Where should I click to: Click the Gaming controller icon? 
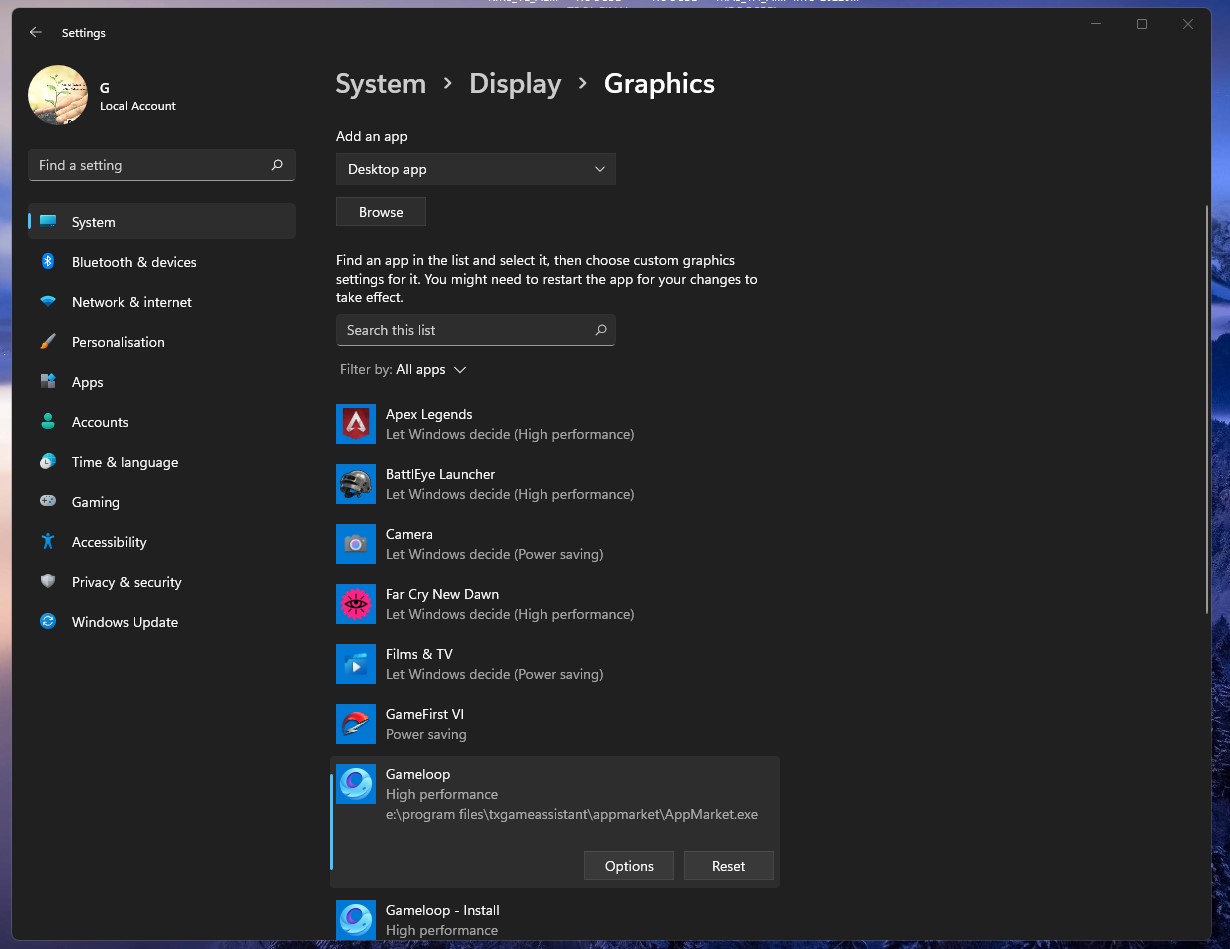[48, 501]
